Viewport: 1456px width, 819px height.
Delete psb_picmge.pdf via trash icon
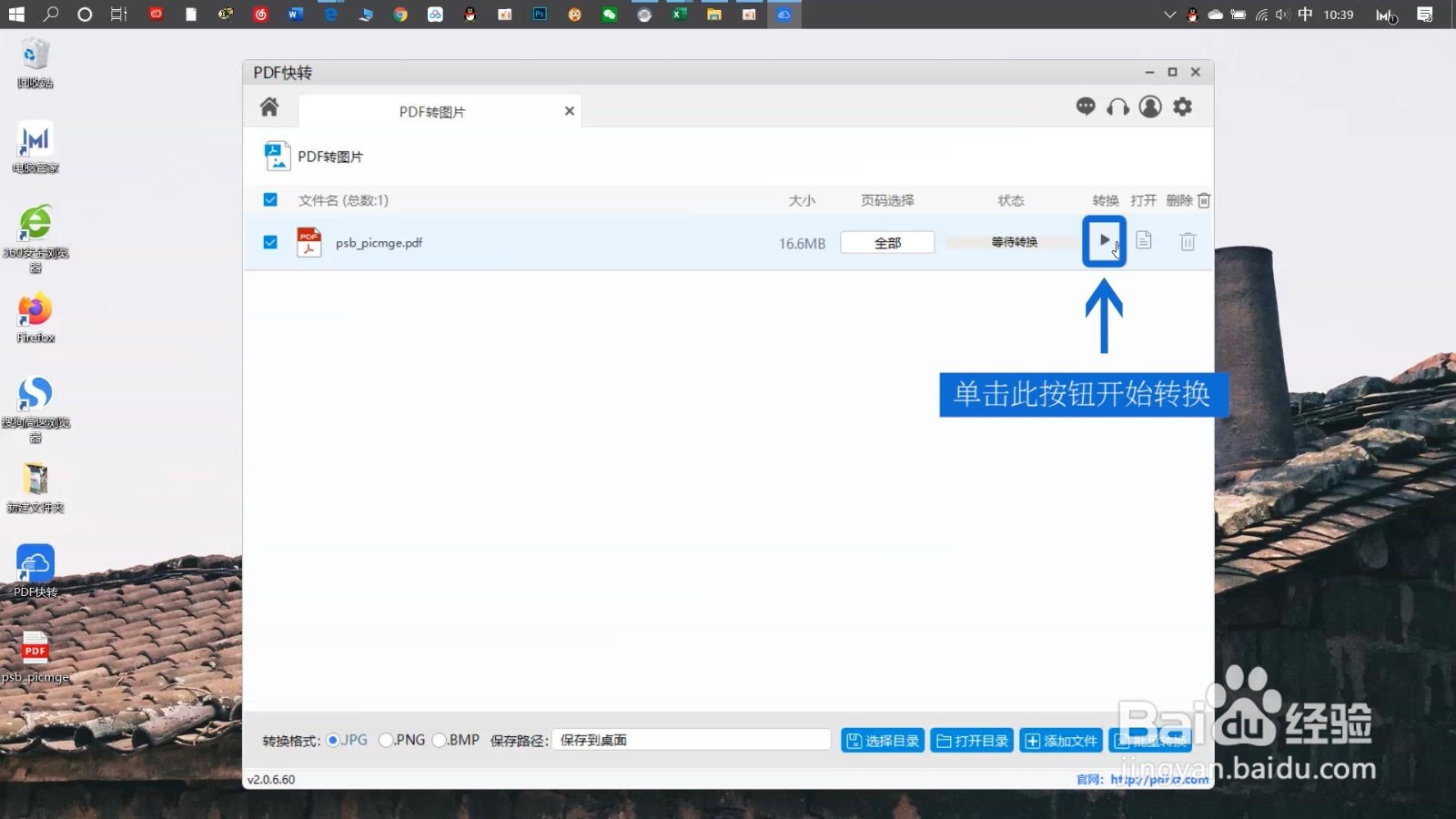(1187, 241)
